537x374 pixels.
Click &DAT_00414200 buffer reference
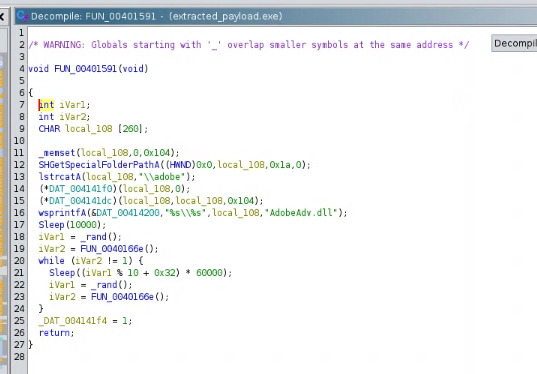click(125, 213)
